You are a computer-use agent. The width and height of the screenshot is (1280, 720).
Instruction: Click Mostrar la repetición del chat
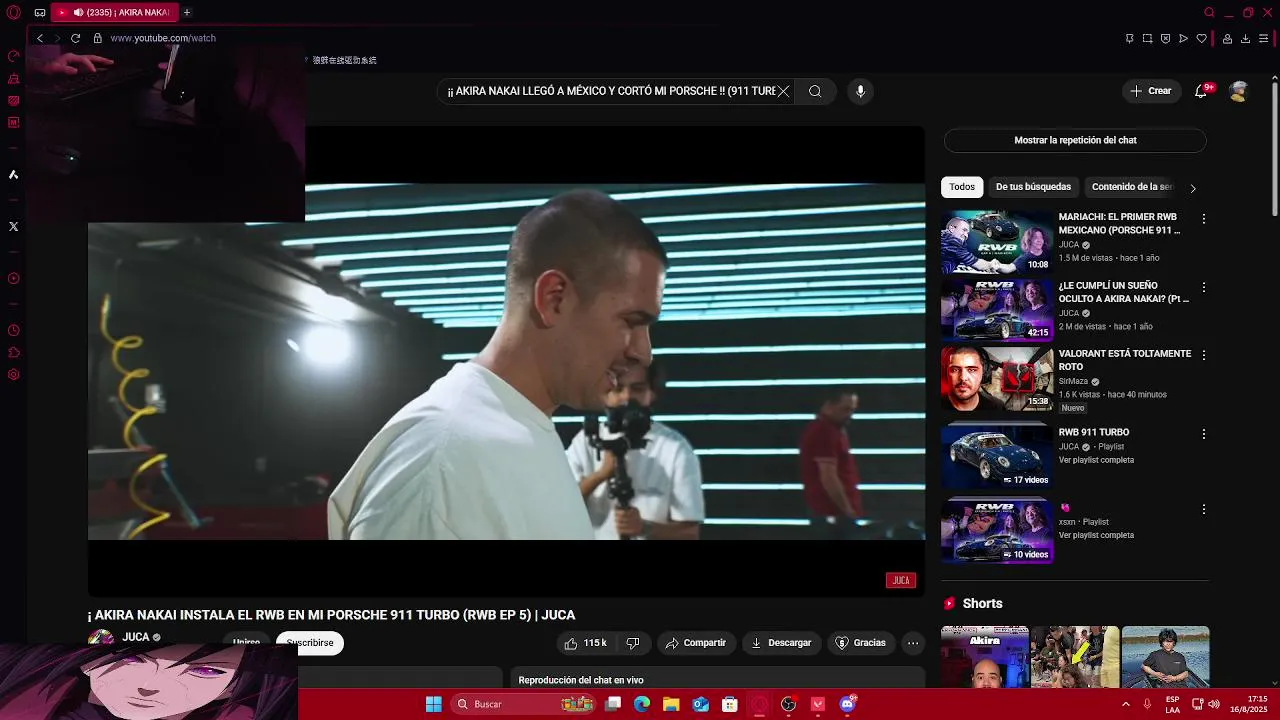pos(1075,140)
